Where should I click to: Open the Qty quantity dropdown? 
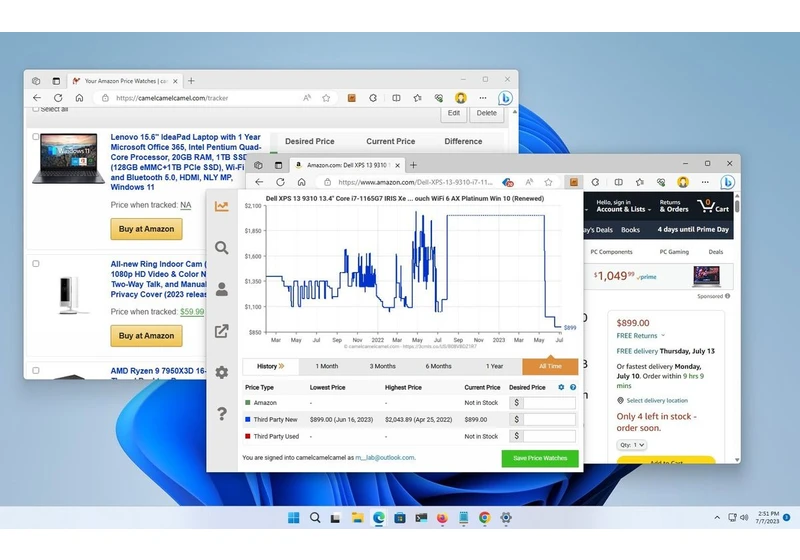pyautogui.click(x=632, y=445)
